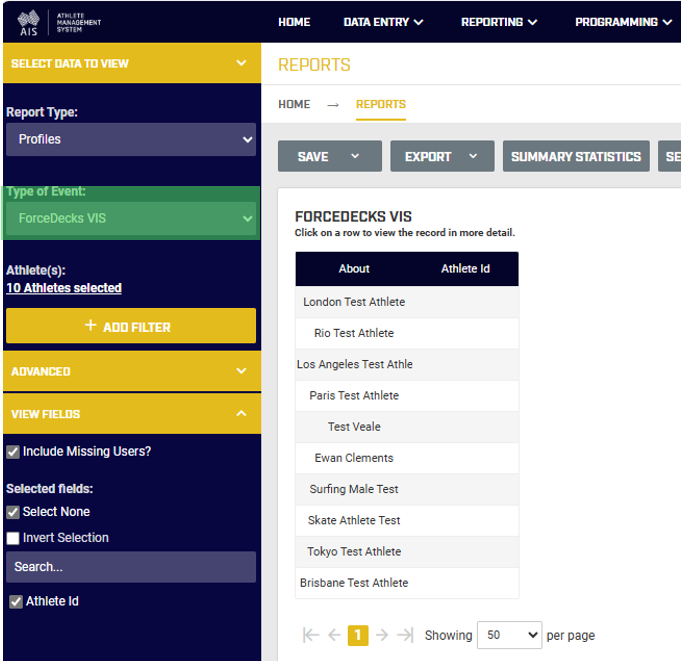Click plus icon in Add Filter
This screenshot has width=685, height=661.
point(90,325)
